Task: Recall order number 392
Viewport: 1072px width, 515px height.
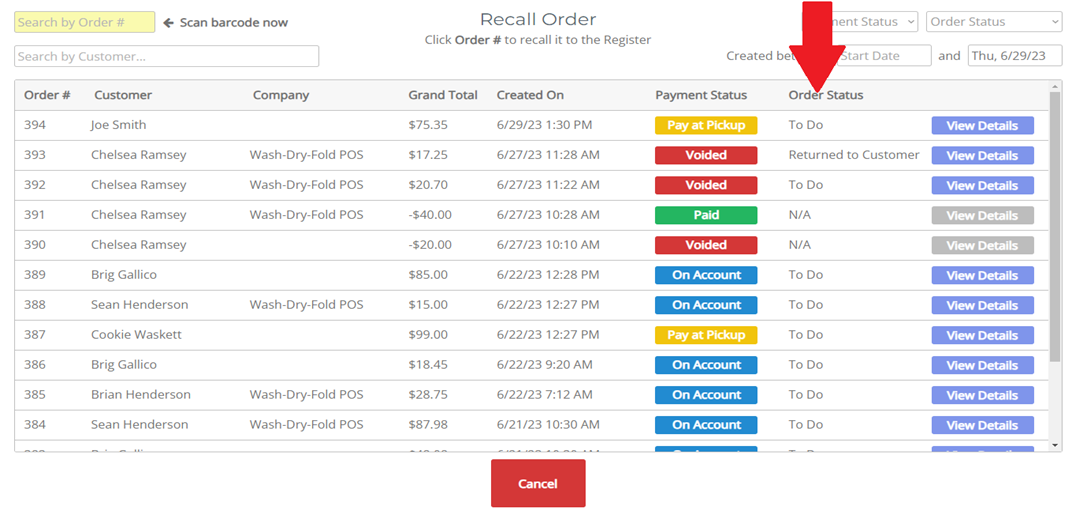Action: tap(35, 185)
